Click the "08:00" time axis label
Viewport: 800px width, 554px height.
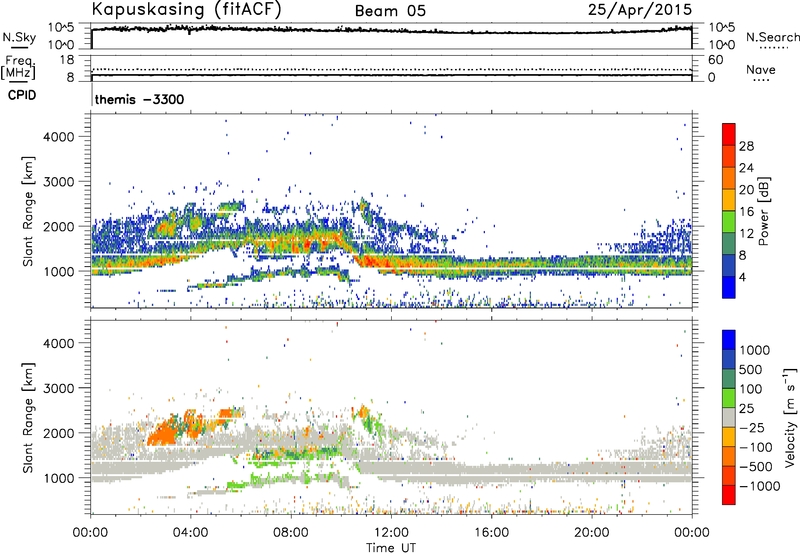[290, 533]
